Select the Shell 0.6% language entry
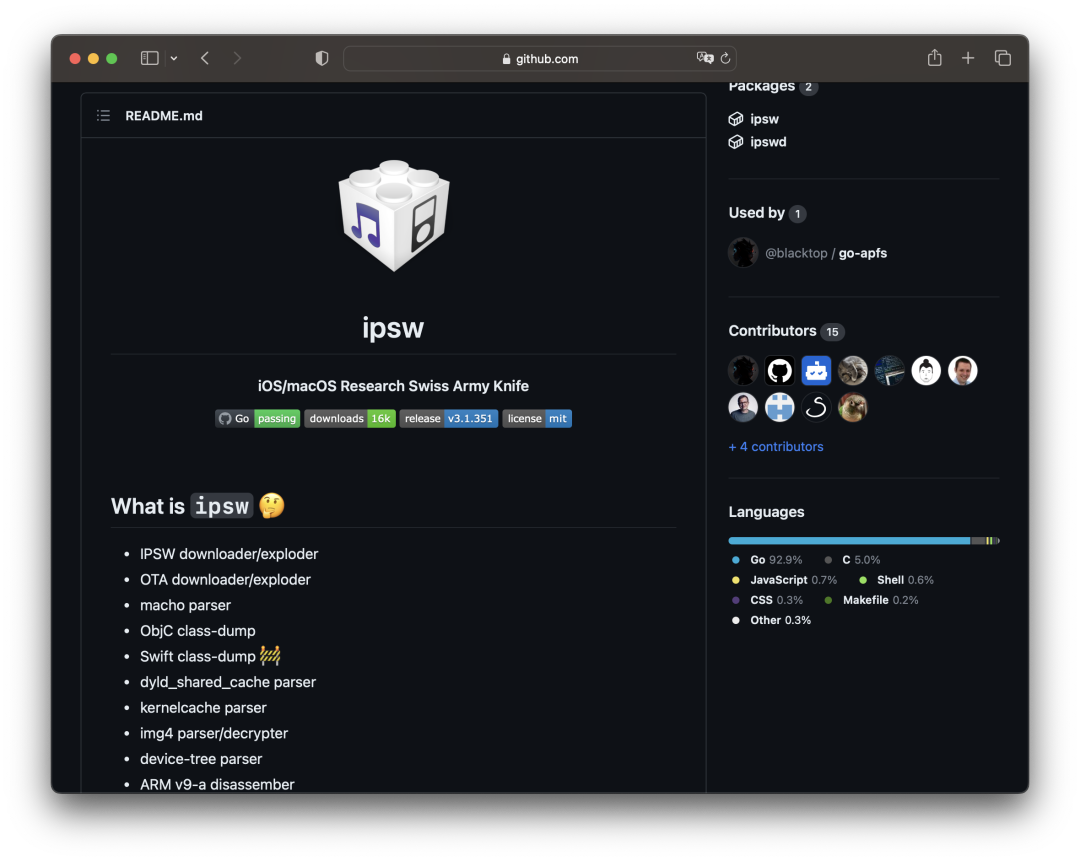This screenshot has width=1080, height=861. pyautogui.click(x=896, y=580)
